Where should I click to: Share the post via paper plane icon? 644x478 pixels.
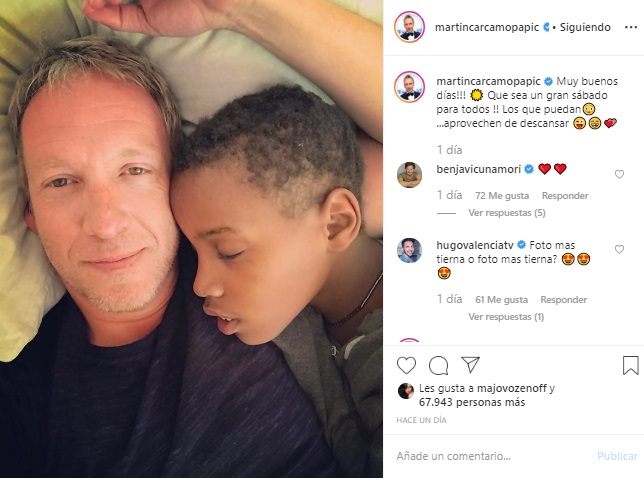tap(470, 364)
